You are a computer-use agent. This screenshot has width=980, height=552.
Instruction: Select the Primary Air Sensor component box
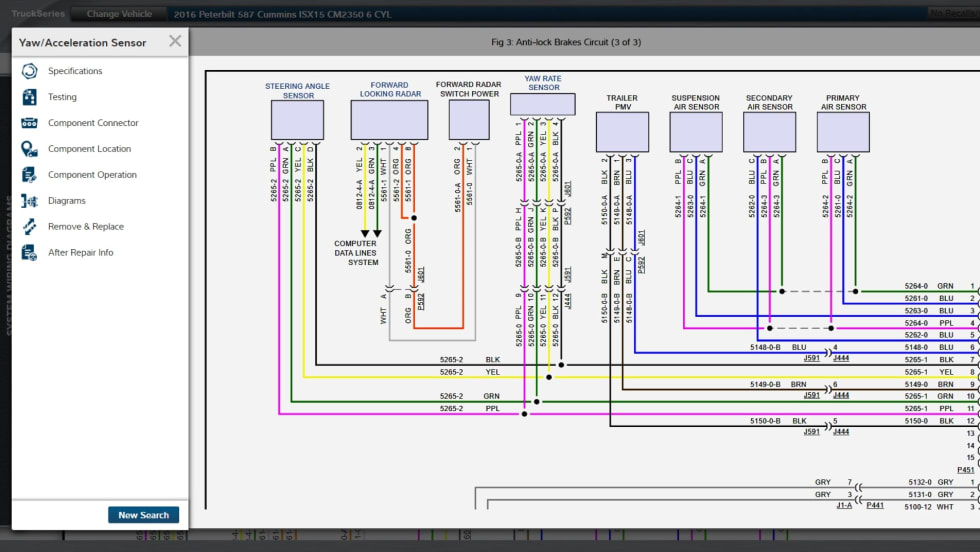[843, 132]
